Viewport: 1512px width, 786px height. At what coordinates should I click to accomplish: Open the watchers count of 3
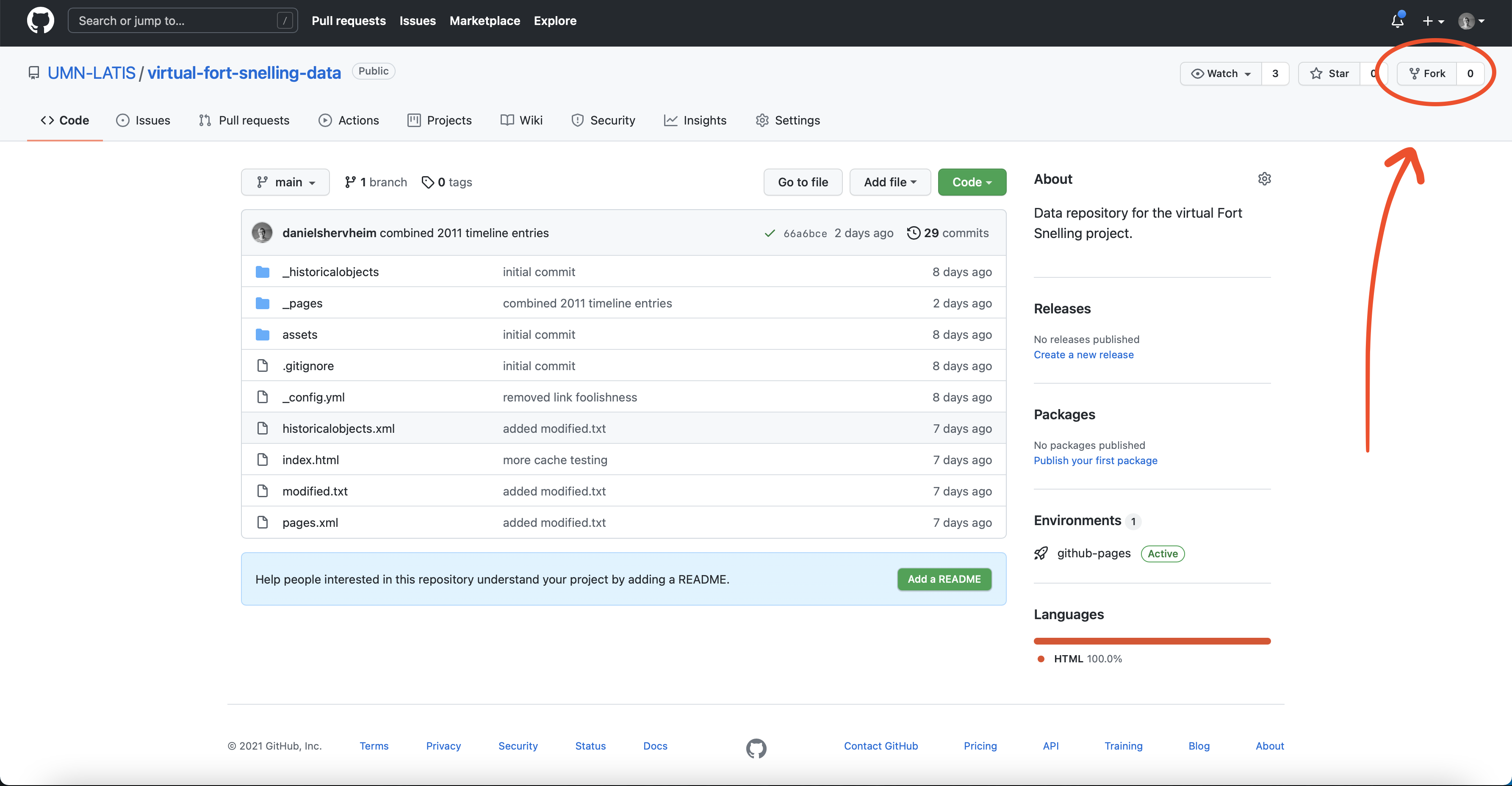coord(1275,73)
